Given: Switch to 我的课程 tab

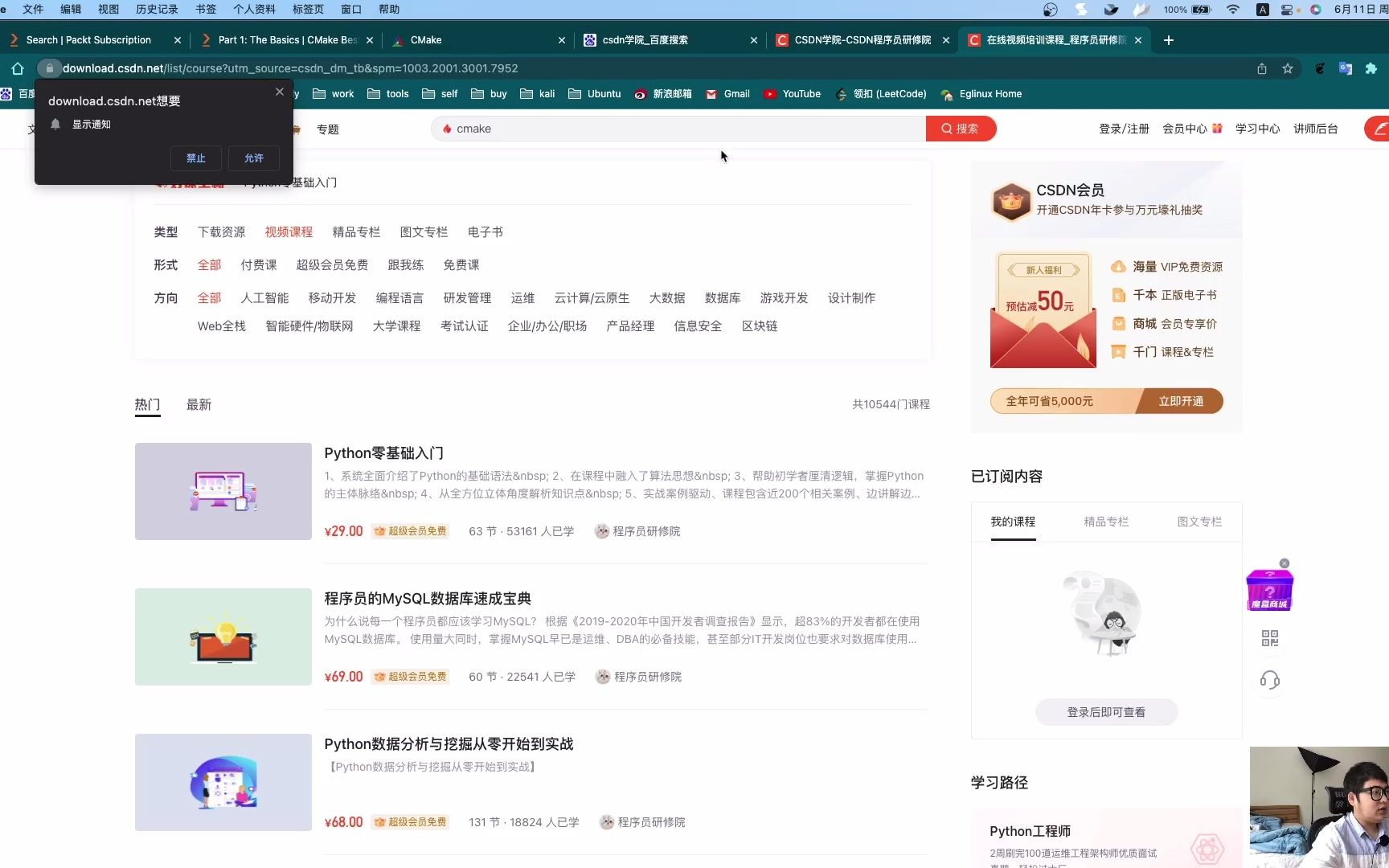Looking at the screenshot, I should pos(1013,522).
